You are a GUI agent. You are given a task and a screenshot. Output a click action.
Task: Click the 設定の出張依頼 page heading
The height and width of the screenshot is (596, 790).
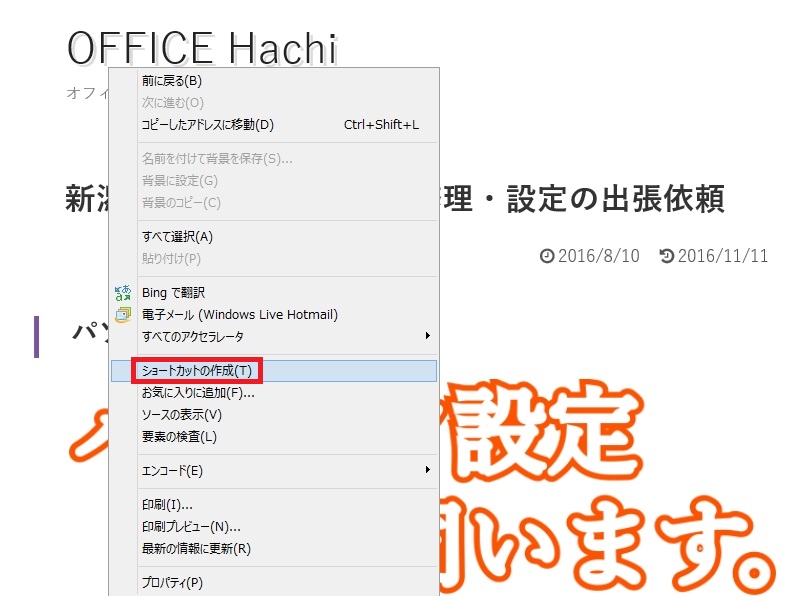[616, 198]
